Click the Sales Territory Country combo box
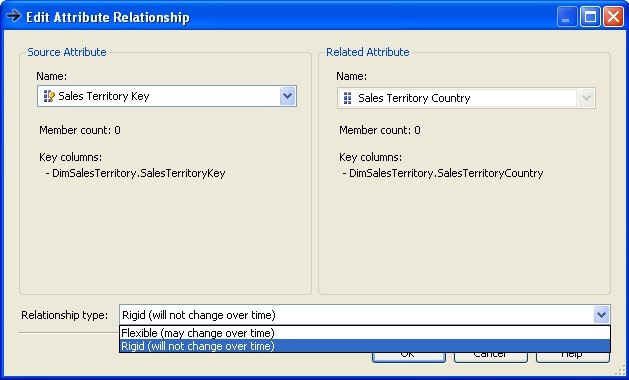The height and width of the screenshot is (380, 629). pyautogui.click(x=466, y=98)
